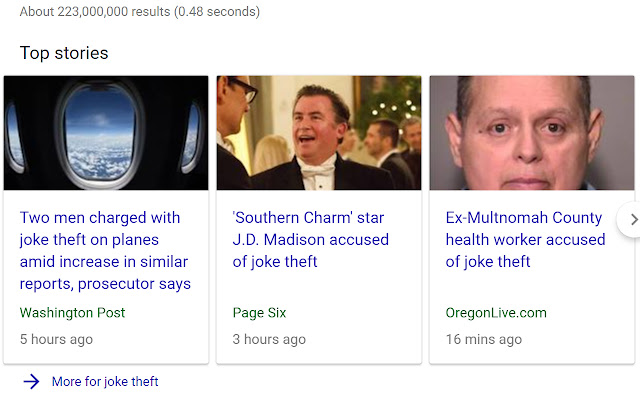This screenshot has width=640, height=400.
Task: Click the Top stories heading
Action: [64, 53]
